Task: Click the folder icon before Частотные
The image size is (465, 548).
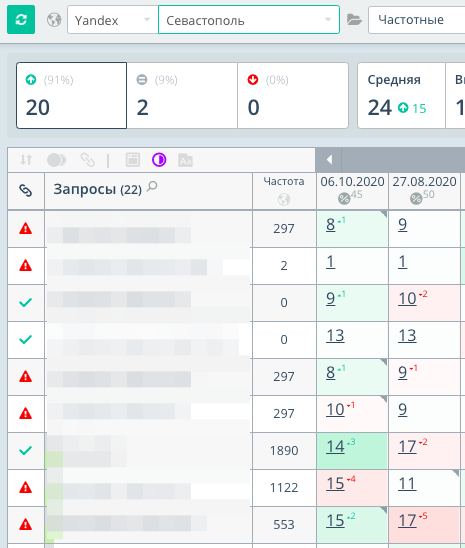Action: (x=354, y=20)
